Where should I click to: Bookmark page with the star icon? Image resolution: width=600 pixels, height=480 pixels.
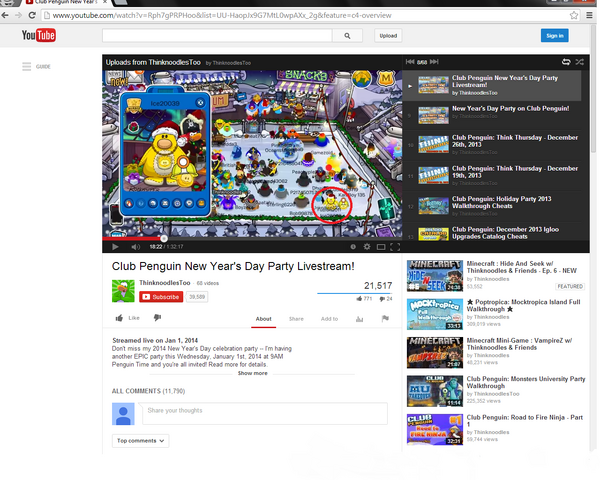click(x=574, y=15)
